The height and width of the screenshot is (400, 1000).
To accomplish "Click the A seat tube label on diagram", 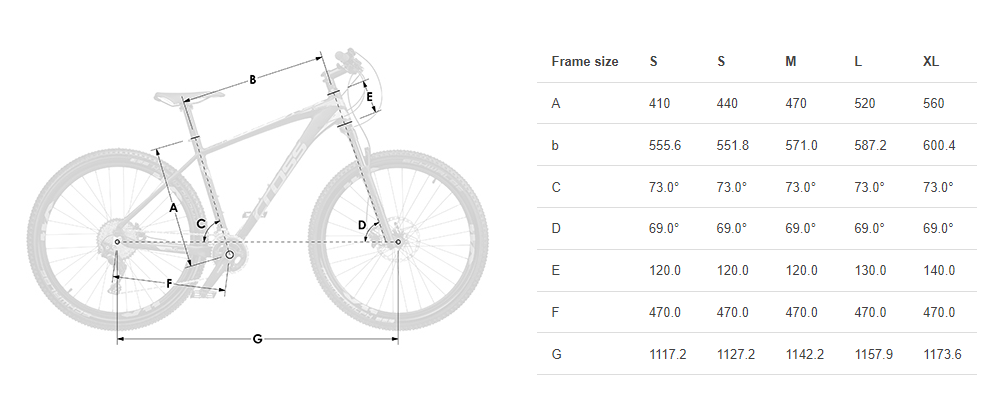I will point(173,207).
